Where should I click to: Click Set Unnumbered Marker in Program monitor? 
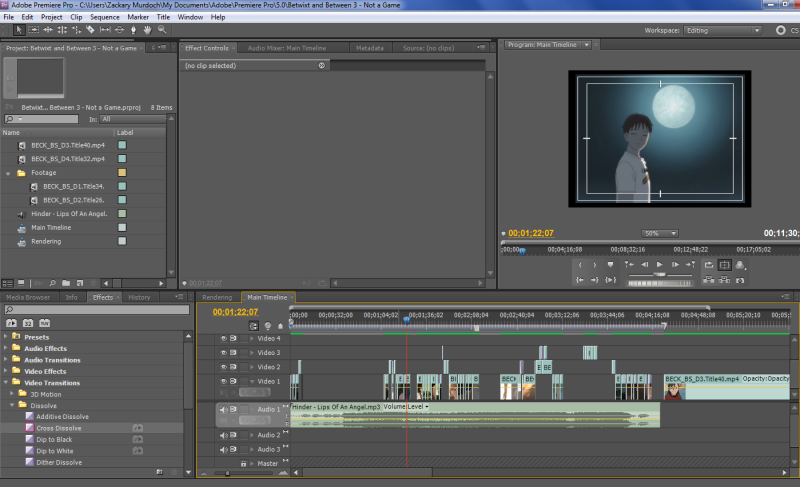pyautogui.click(x=610, y=265)
